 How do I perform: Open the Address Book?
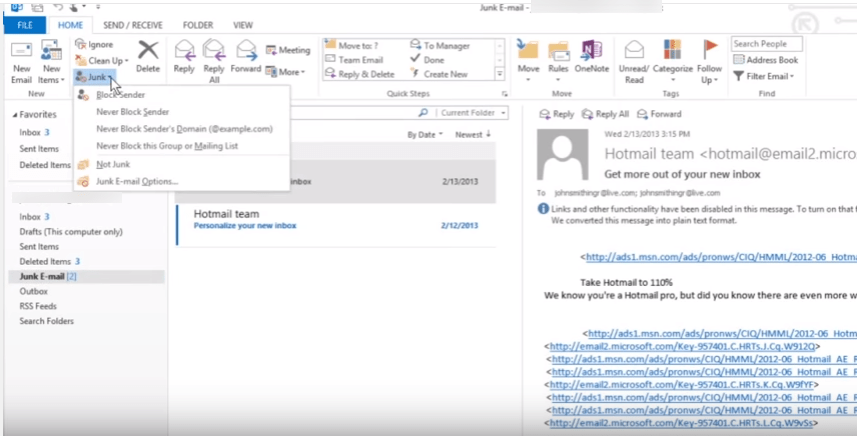coord(765,60)
